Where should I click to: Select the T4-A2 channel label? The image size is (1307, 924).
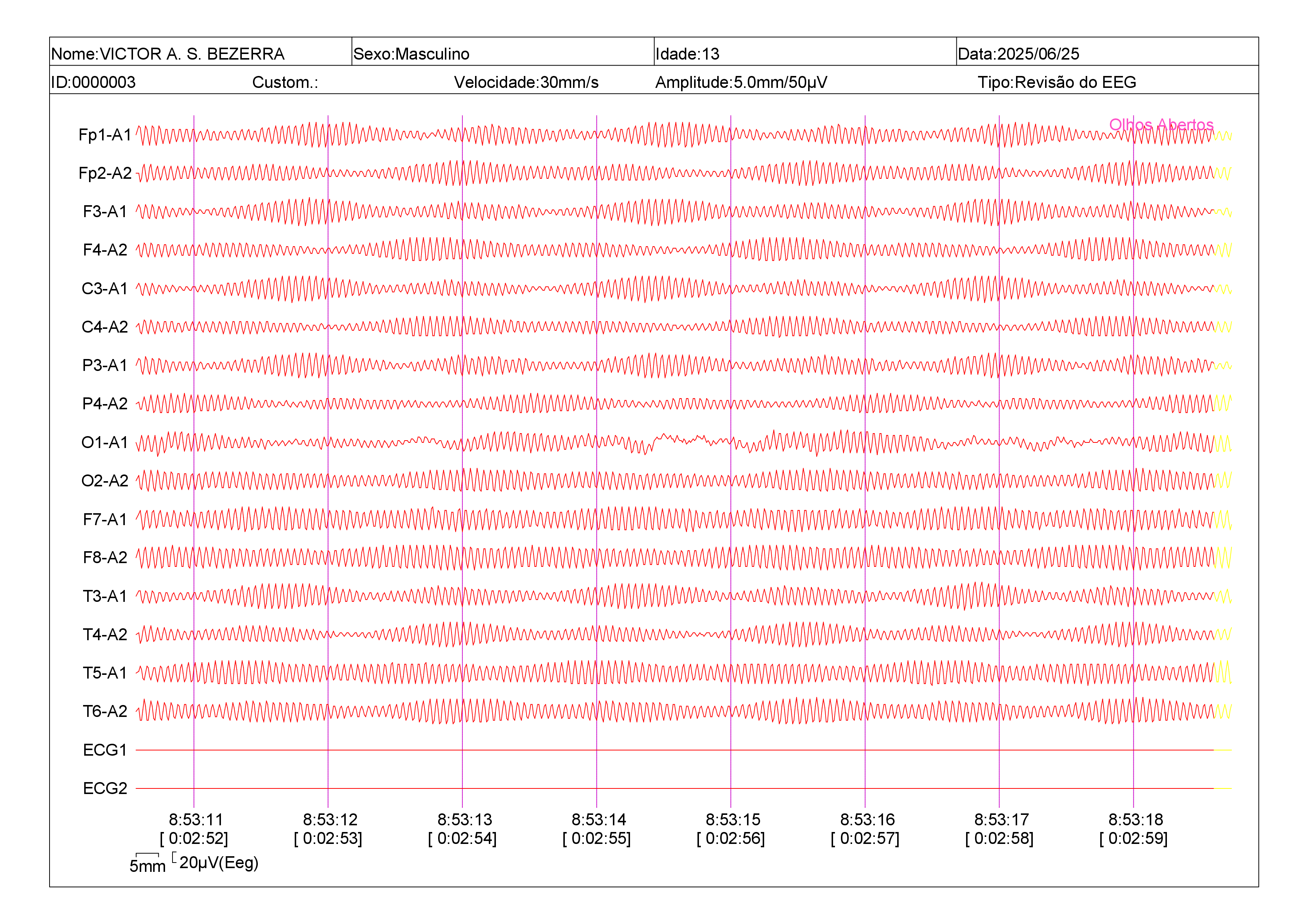click(105, 634)
